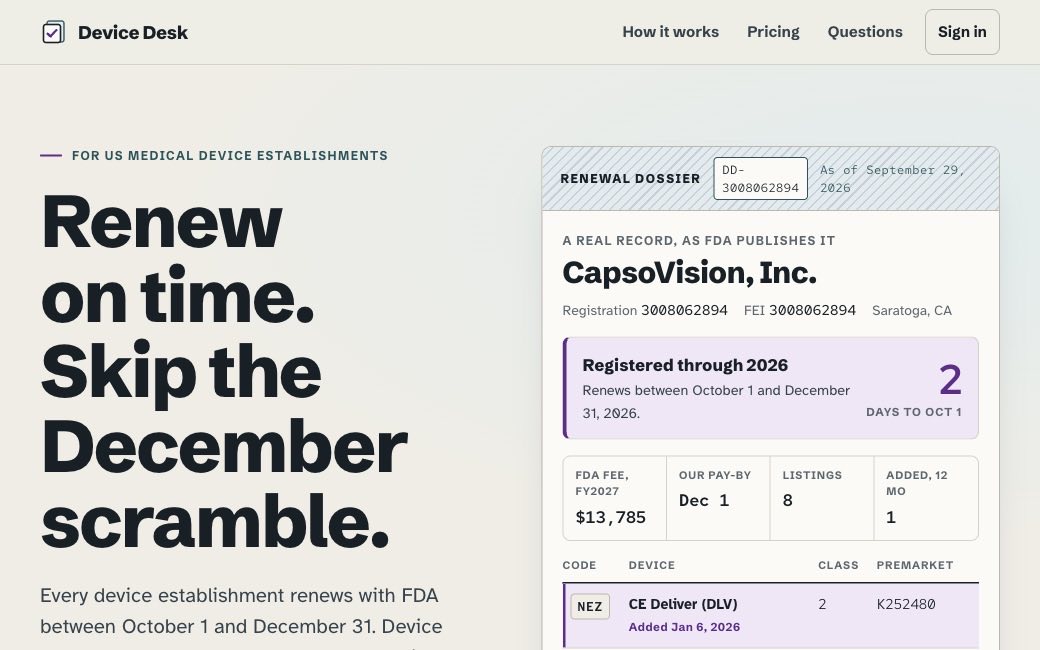Viewport: 1040px width, 650px height.
Task: Open premarket number K252480
Action: (905, 604)
